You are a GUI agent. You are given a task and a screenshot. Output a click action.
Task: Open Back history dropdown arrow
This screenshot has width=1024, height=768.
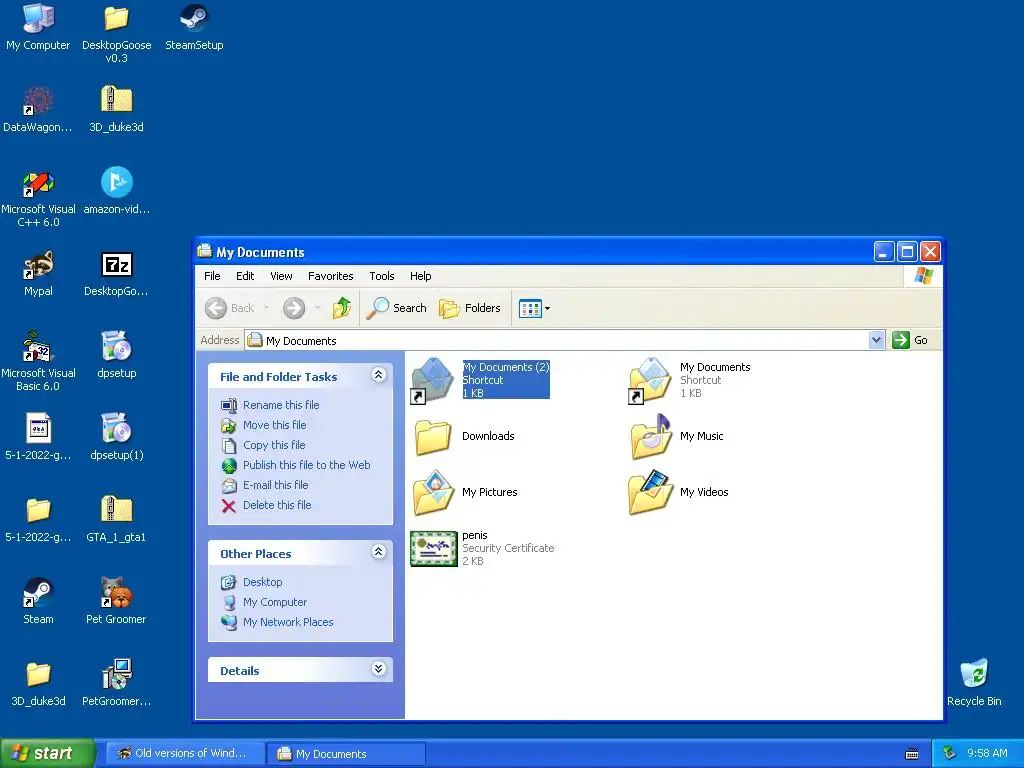(x=266, y=308)
